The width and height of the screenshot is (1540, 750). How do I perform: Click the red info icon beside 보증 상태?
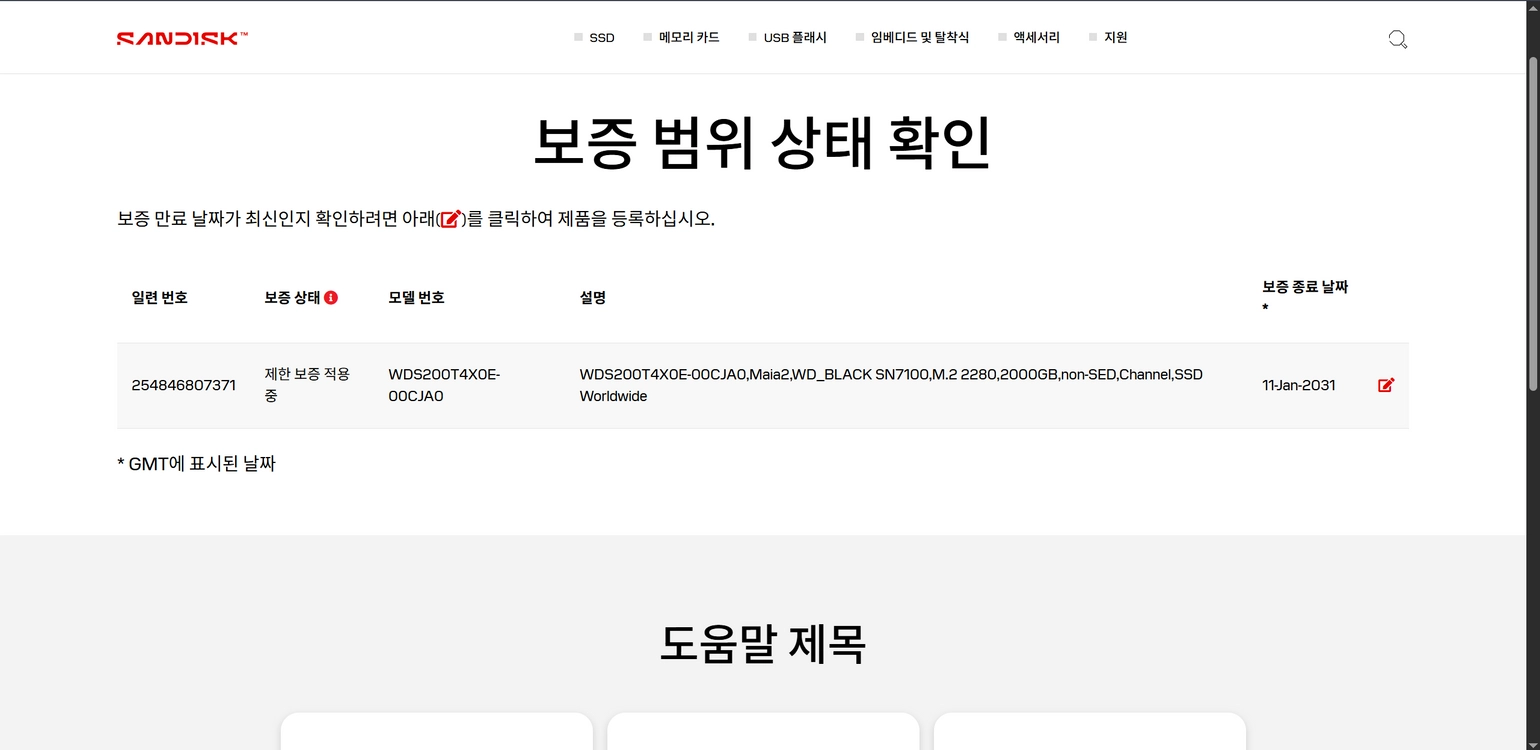[x=331, y=298]
